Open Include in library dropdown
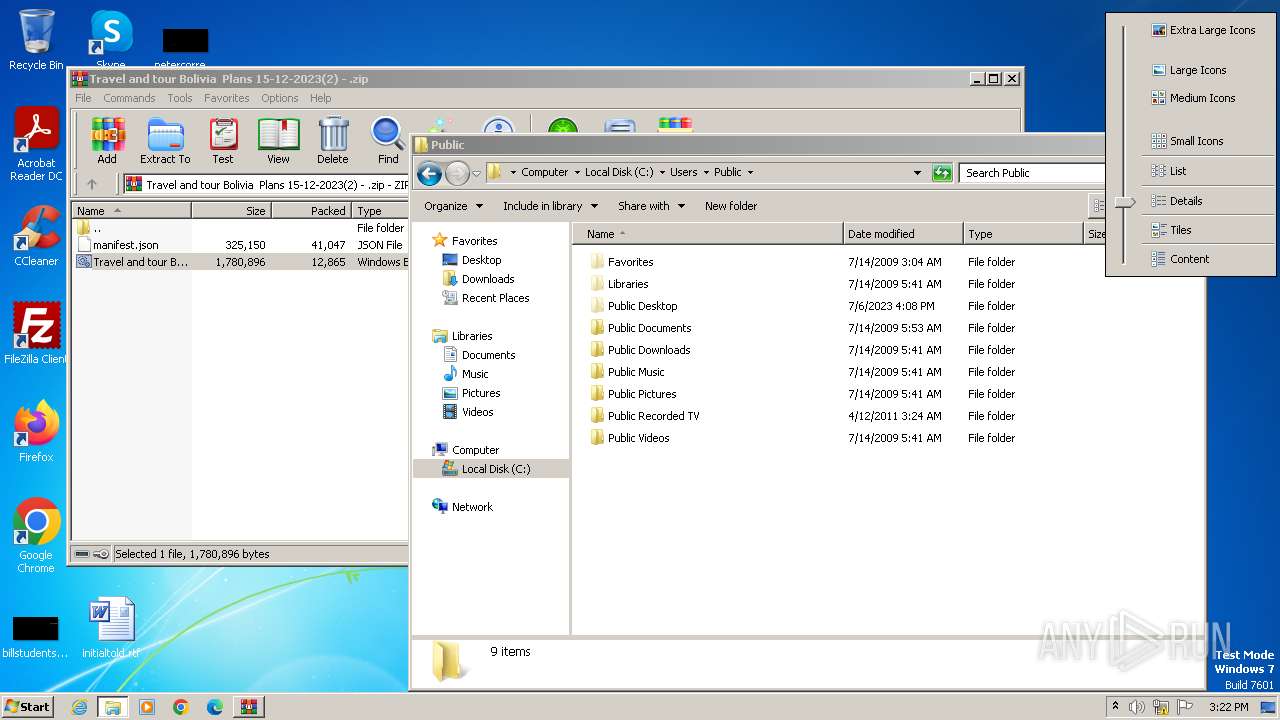The width and height of the screenshot is (1280, 720). click(550, 206)
